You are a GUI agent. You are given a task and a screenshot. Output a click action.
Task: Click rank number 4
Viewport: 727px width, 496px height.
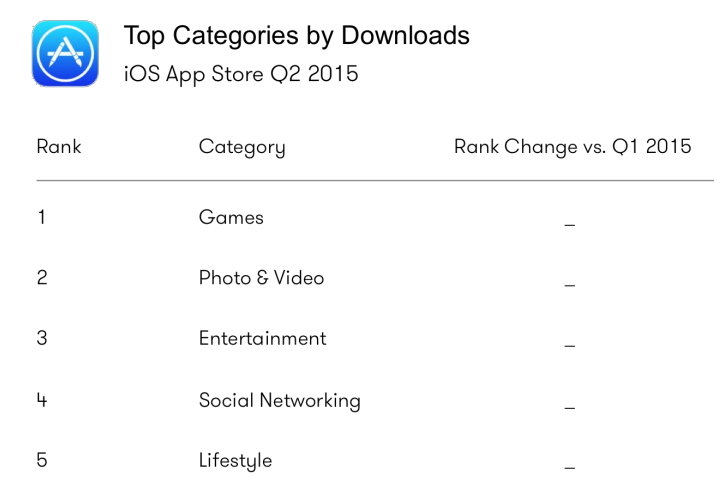pos(42,400)
